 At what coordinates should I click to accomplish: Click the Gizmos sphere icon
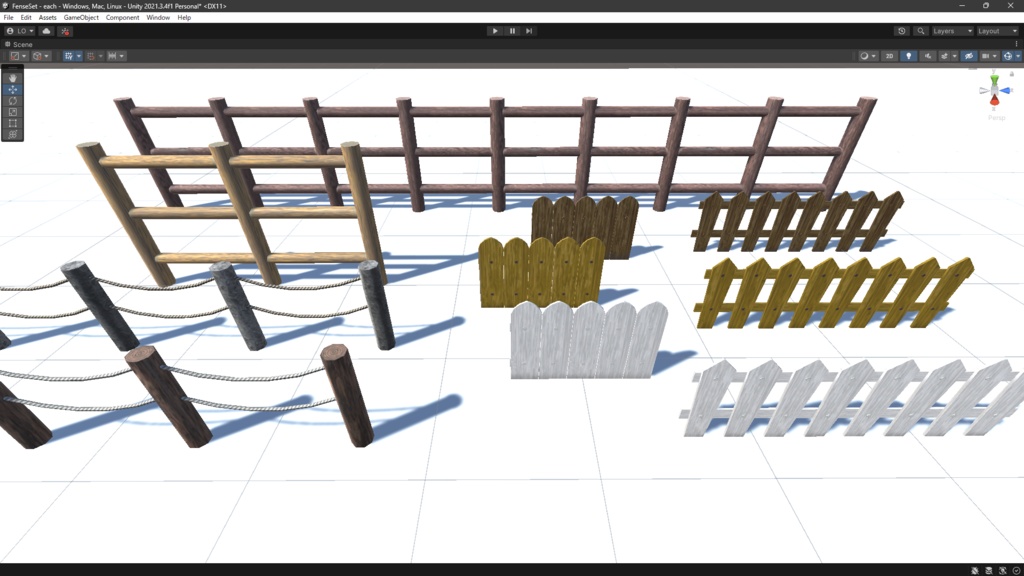(x=1008, y=56)
